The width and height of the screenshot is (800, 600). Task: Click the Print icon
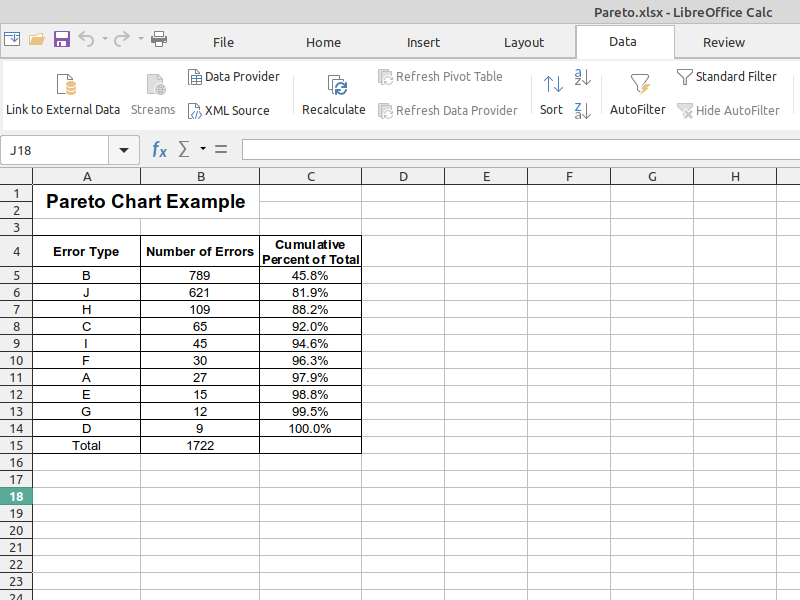pos(159,40)
